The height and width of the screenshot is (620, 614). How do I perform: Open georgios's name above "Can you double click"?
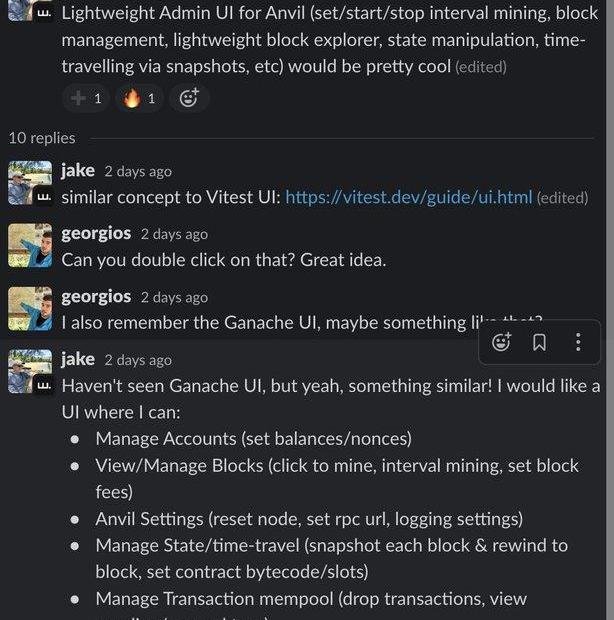pyautogui.click(x=96, y=234)
